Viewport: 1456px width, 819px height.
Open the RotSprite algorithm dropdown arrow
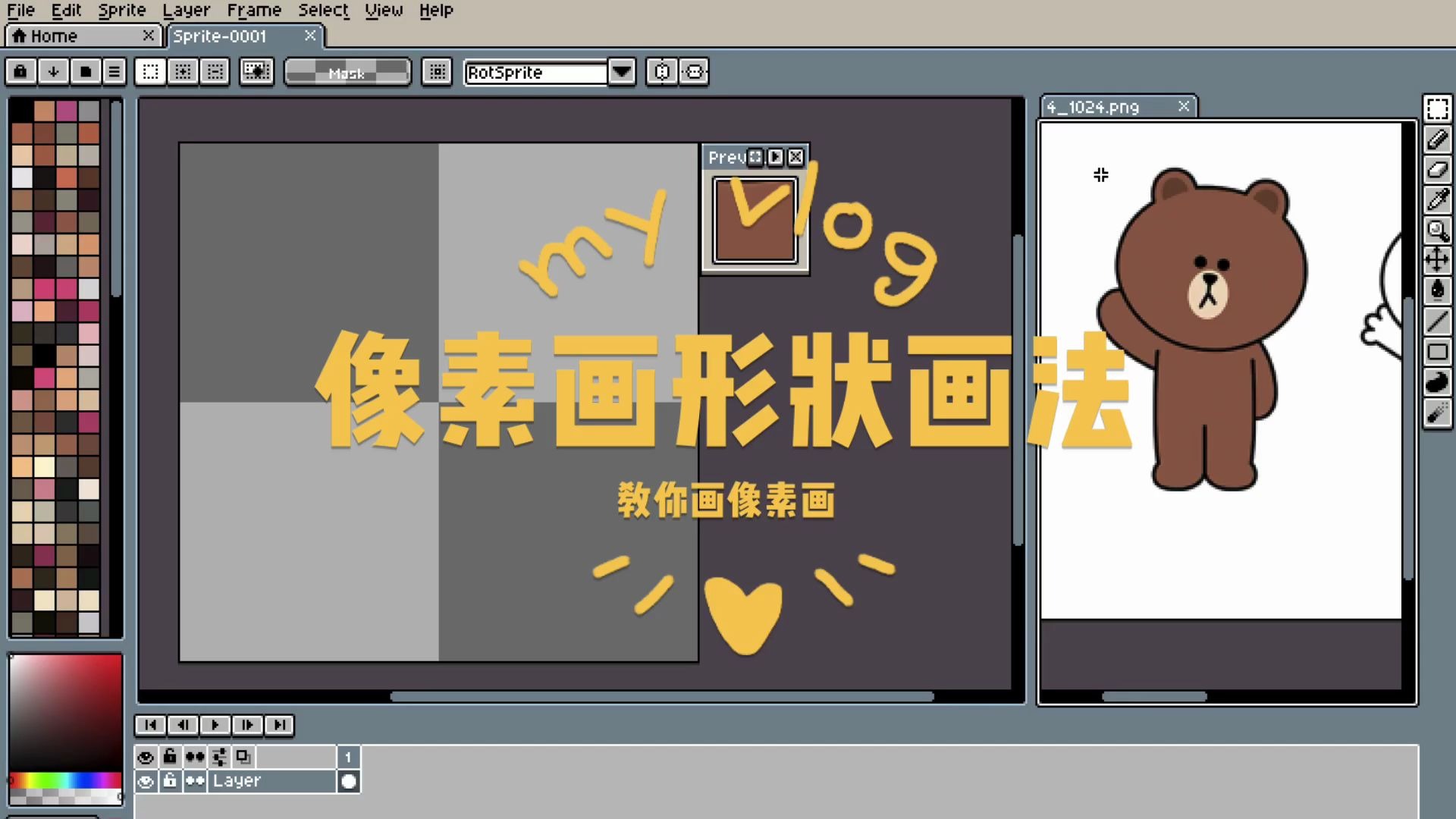pos(622,72)
